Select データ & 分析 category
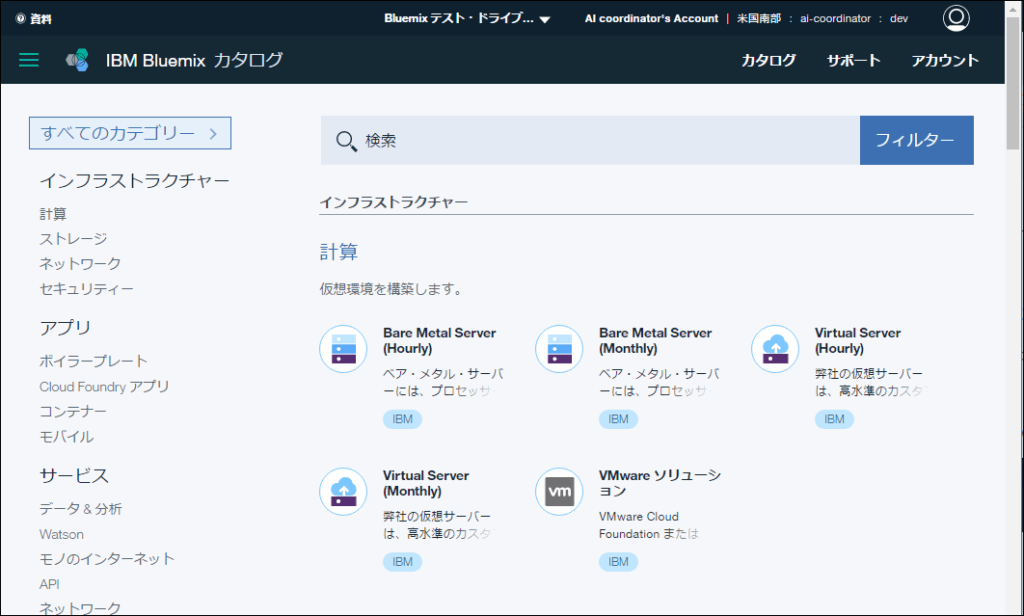 tap(80, 509)
